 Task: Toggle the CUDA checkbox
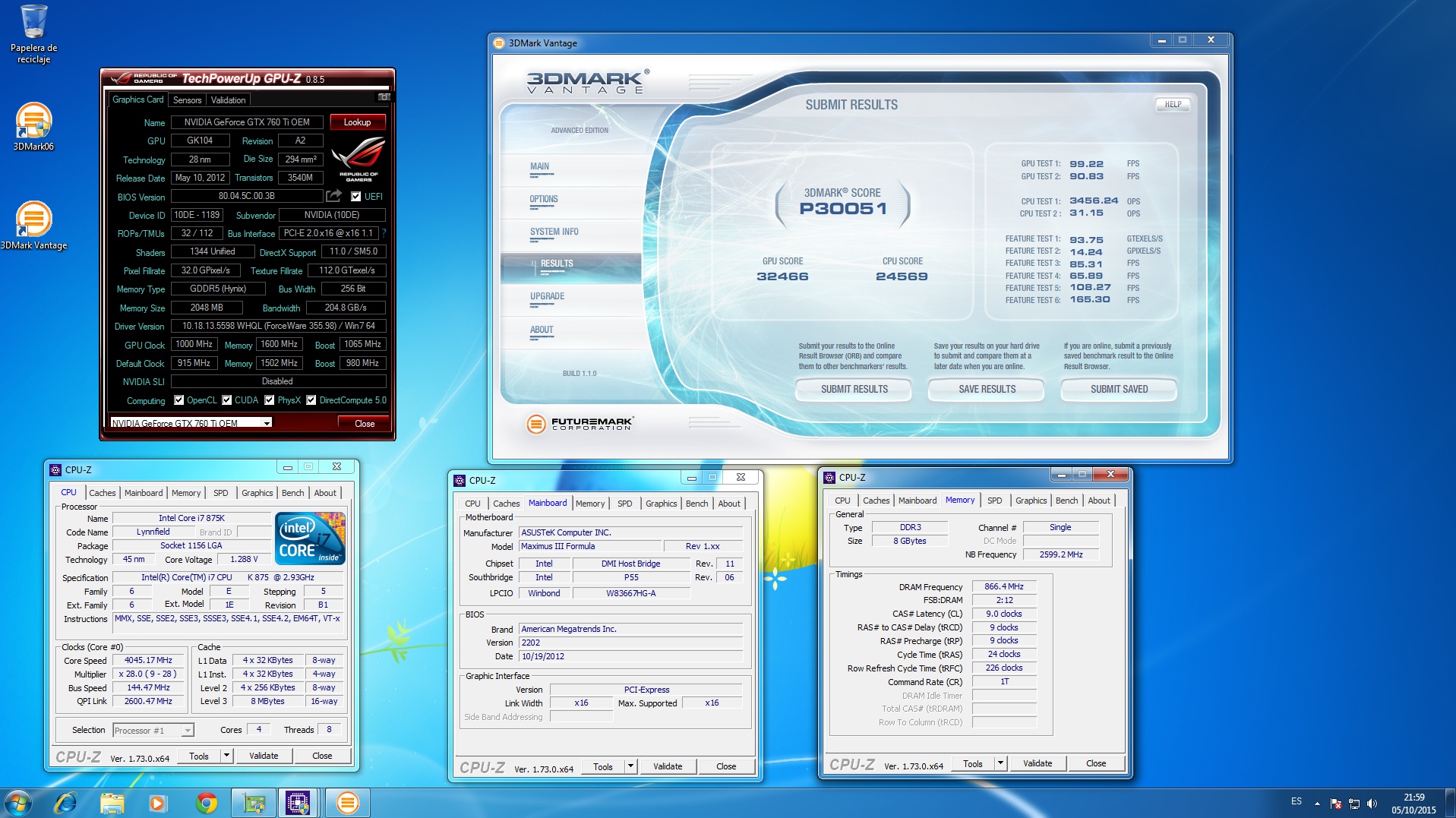226,400
